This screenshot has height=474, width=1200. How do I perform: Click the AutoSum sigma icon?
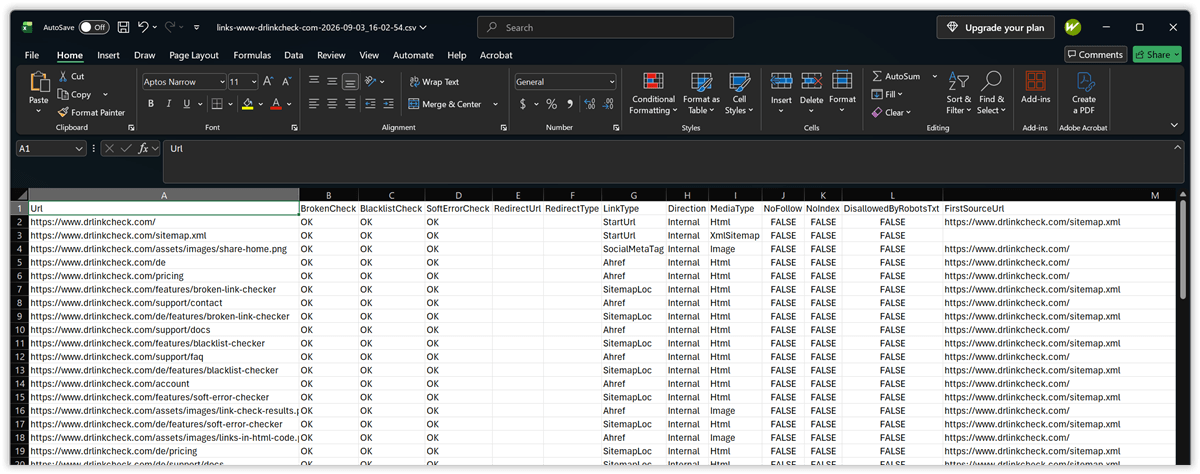click(x=877, y=76)
